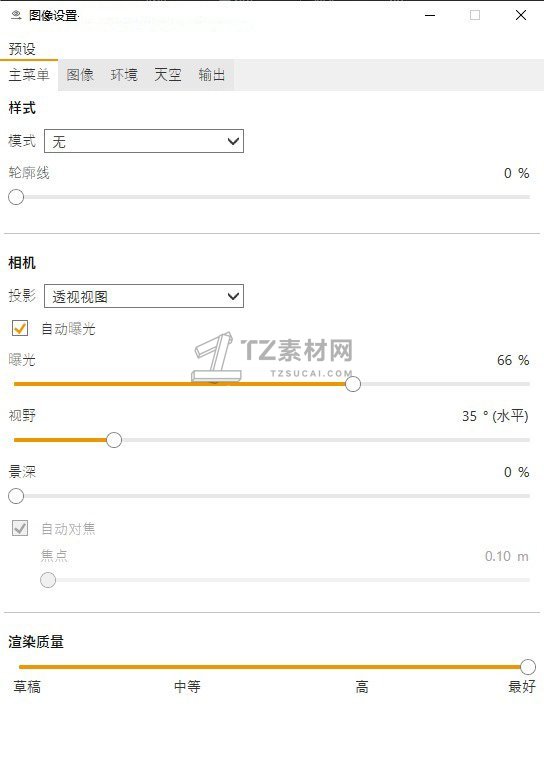Viewport: 544px width, 772px height.
Task: Click the arrow on 透视视图 combo box
Action: [233, 296]
